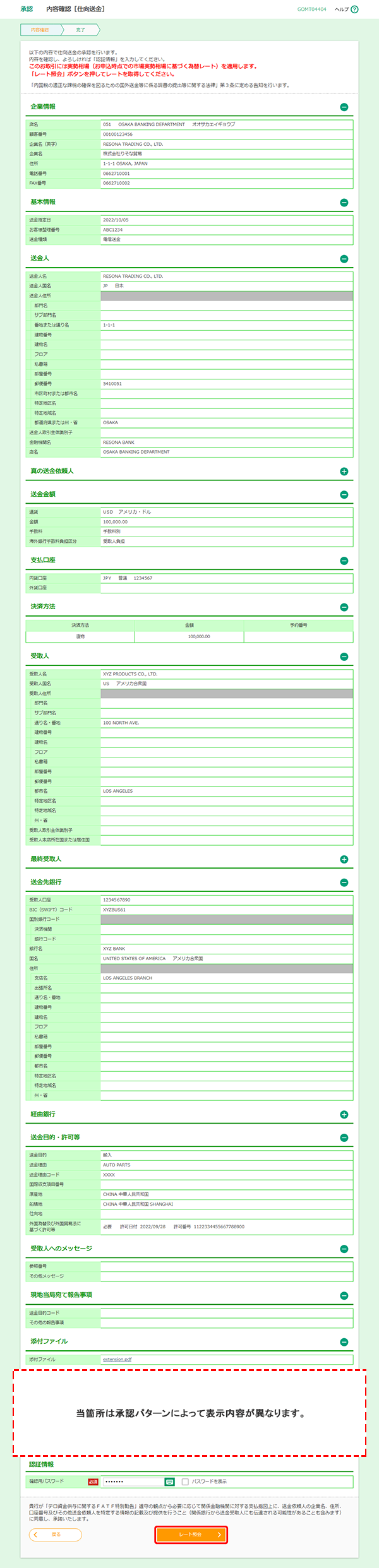Image resolution: width=379 pixels, height=1568 pixels.
Task: Select remittance reason AUTO PARTS
Action: pyautogui.click(x=117, y=1165)
